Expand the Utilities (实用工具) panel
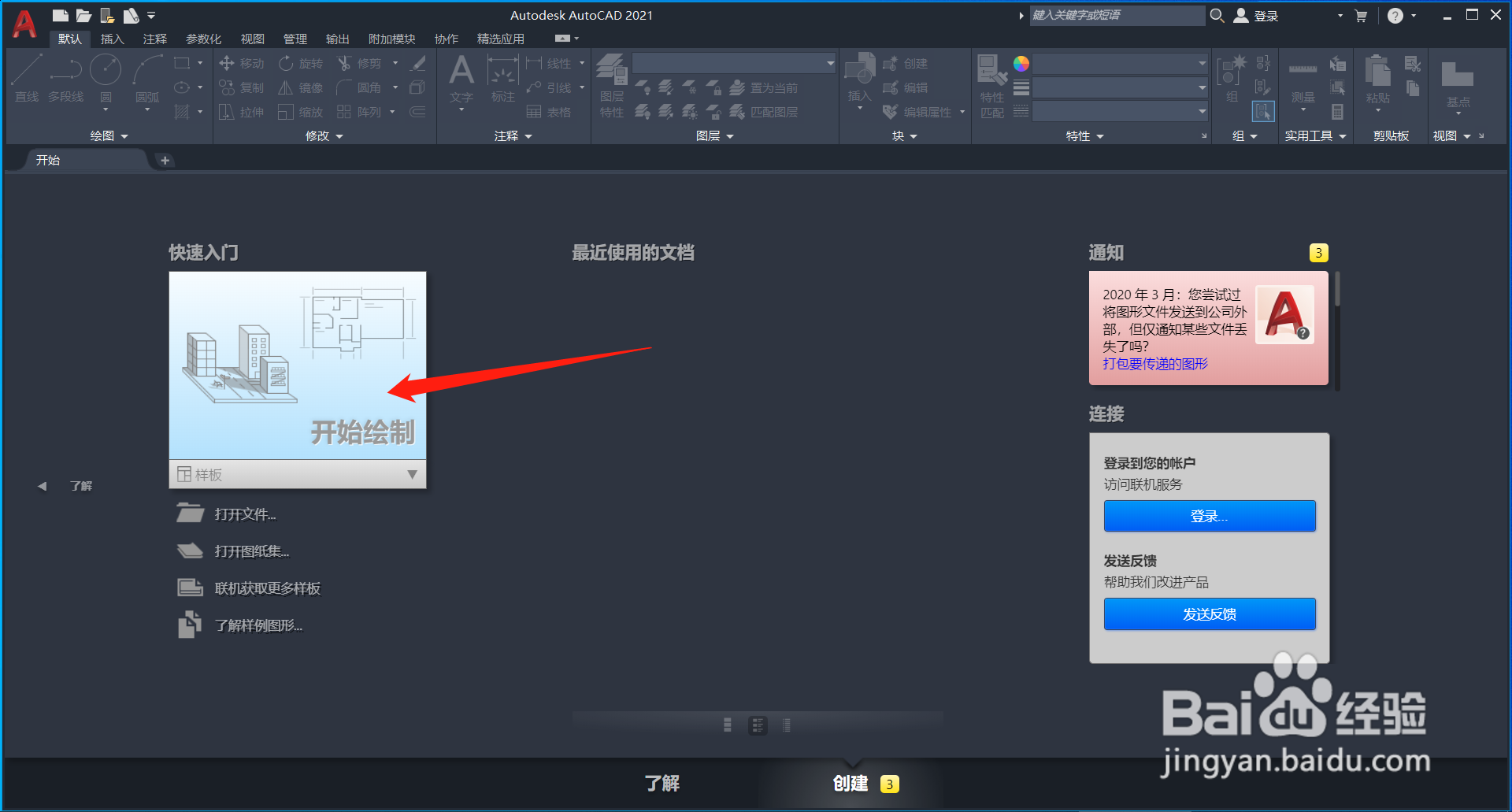Screen dimensions: 1512x812 click(x=1316, y=135)
